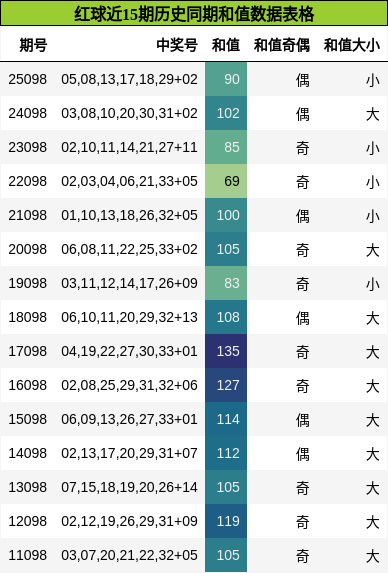
Task: Select the sum value 85 cell
Action: pyautogui.click(x=226, y=147)
